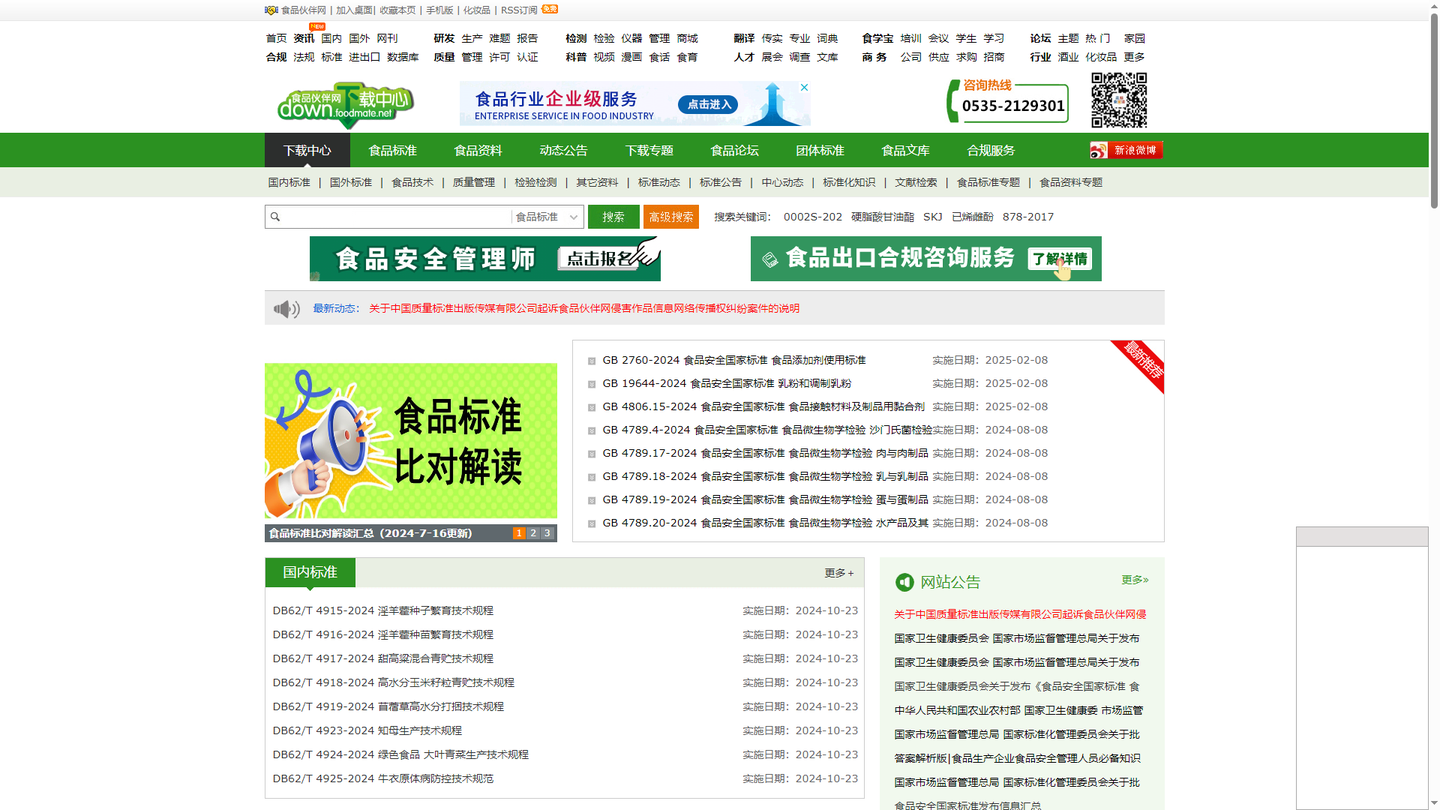Open 答案解析版 食品安全管理人员 notice
This screenshot has width=1440, height=810.
[1017, 759]
